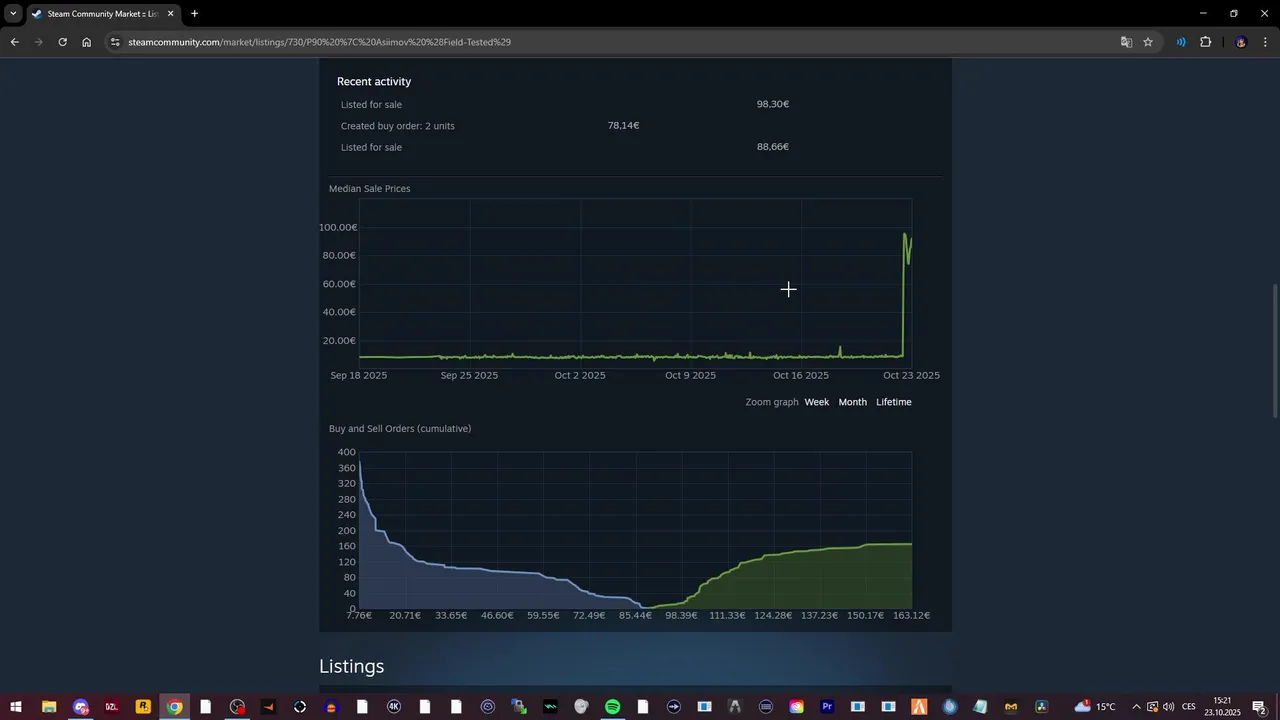Viewport: 1280px width, 720px height.
Task: Open the notification center
Action: (x=1260, y=707)
